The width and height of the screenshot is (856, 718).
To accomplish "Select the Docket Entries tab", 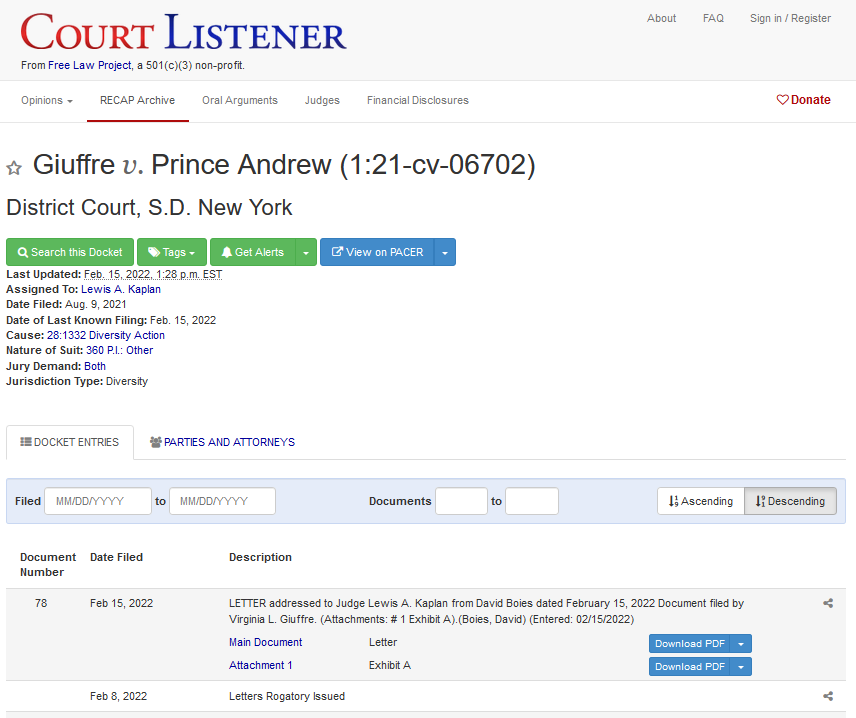I will [x=70, y=442].
